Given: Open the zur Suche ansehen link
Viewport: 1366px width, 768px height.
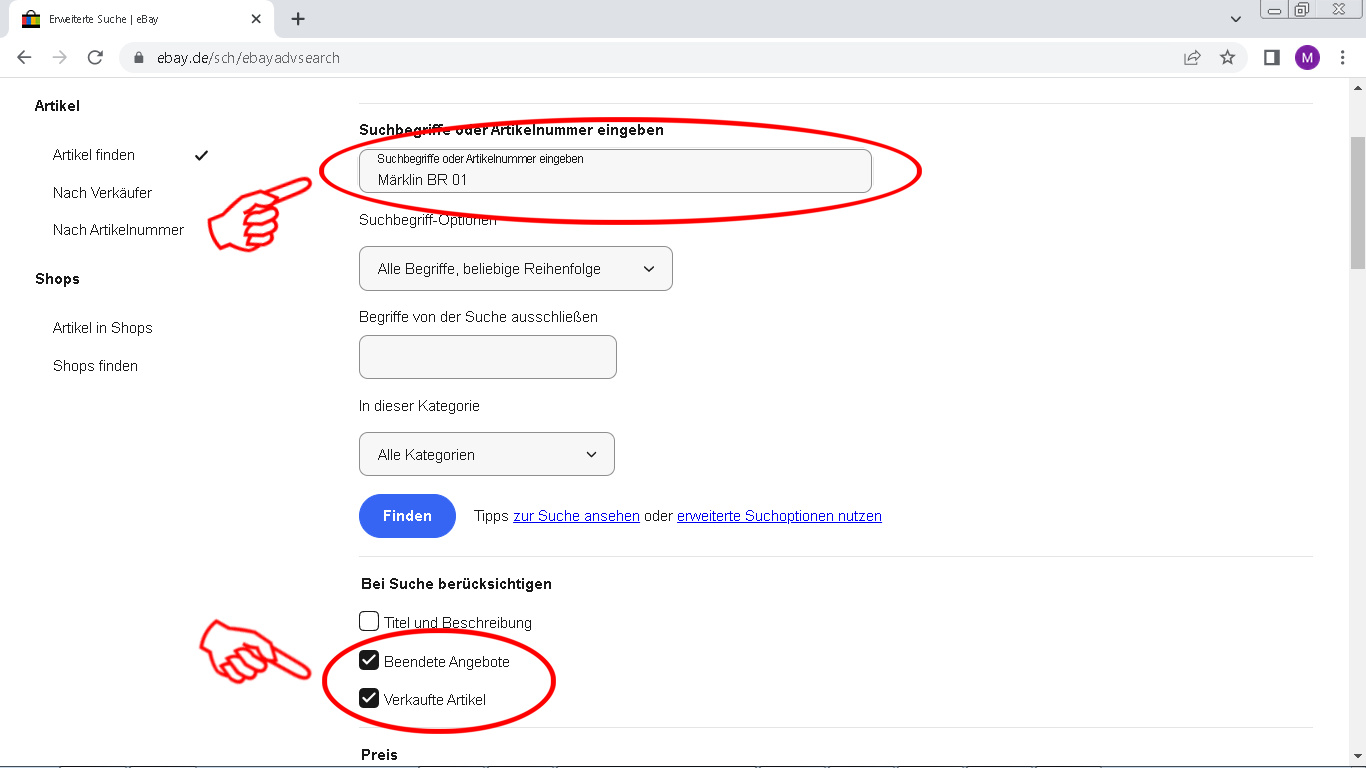Looking at the screenshot, I should point(576,516).
